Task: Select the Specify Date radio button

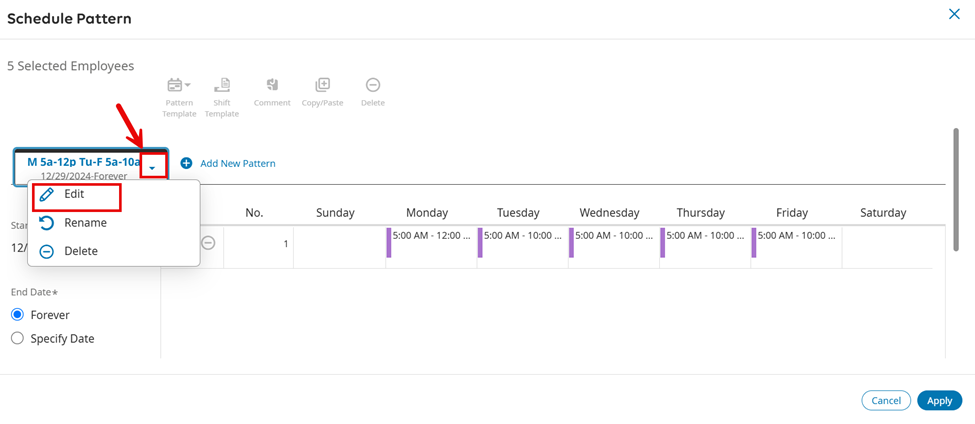Action: pyautogui.click(x=17, y=339)
